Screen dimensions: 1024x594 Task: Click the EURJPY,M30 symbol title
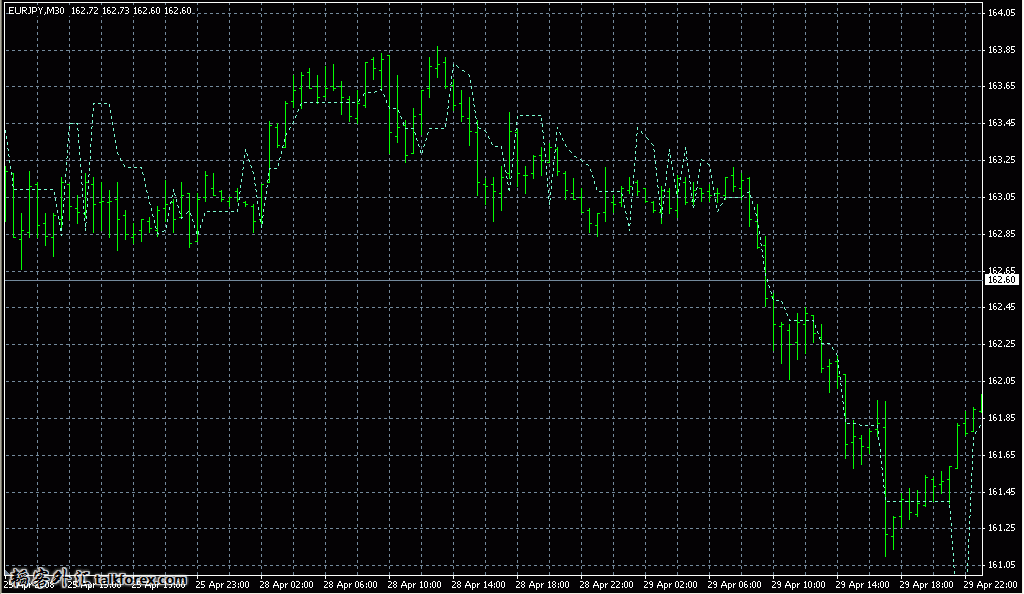pos(35,10)
